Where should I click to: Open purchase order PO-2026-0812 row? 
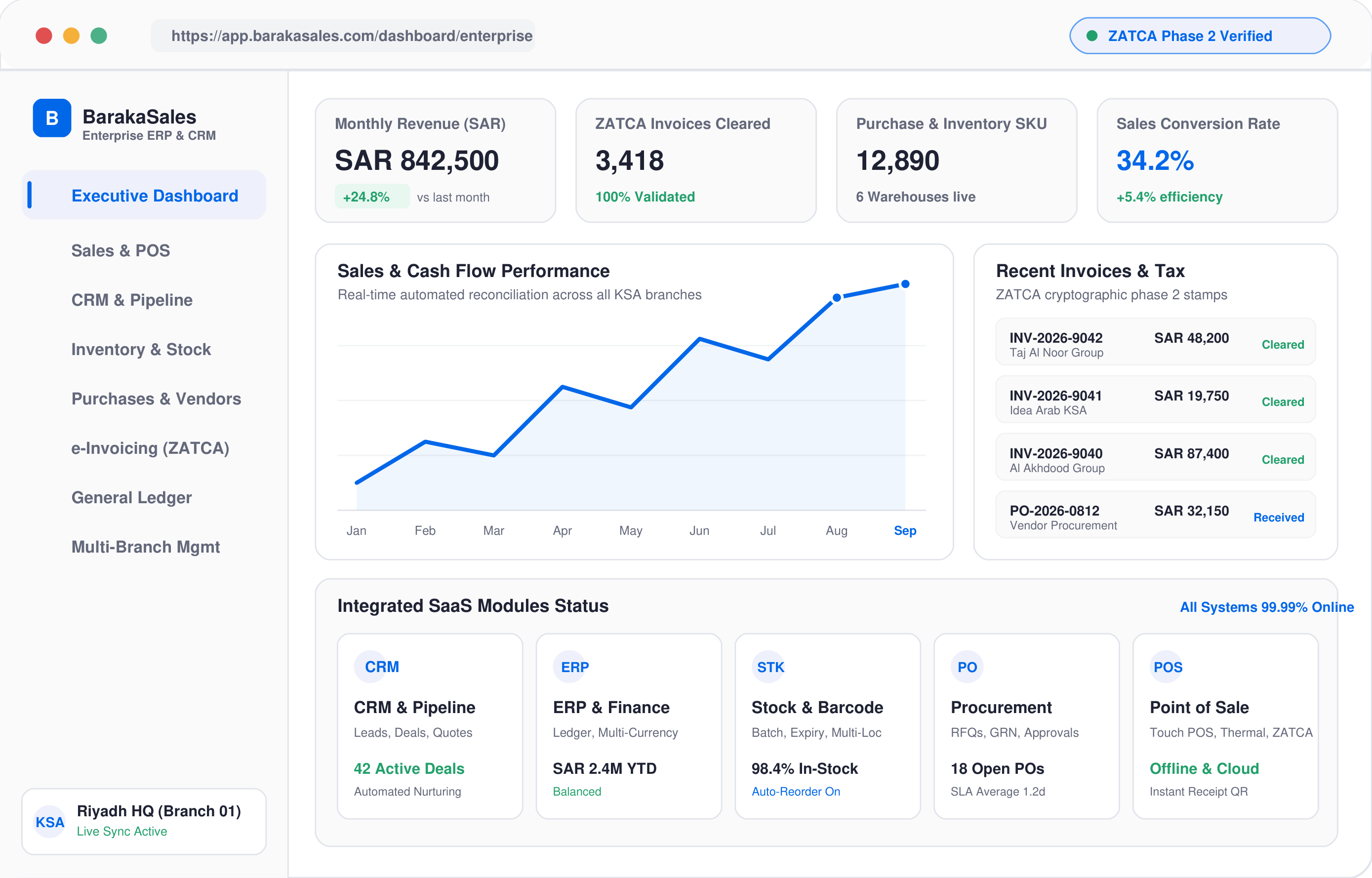click(x=1155, y=515)
